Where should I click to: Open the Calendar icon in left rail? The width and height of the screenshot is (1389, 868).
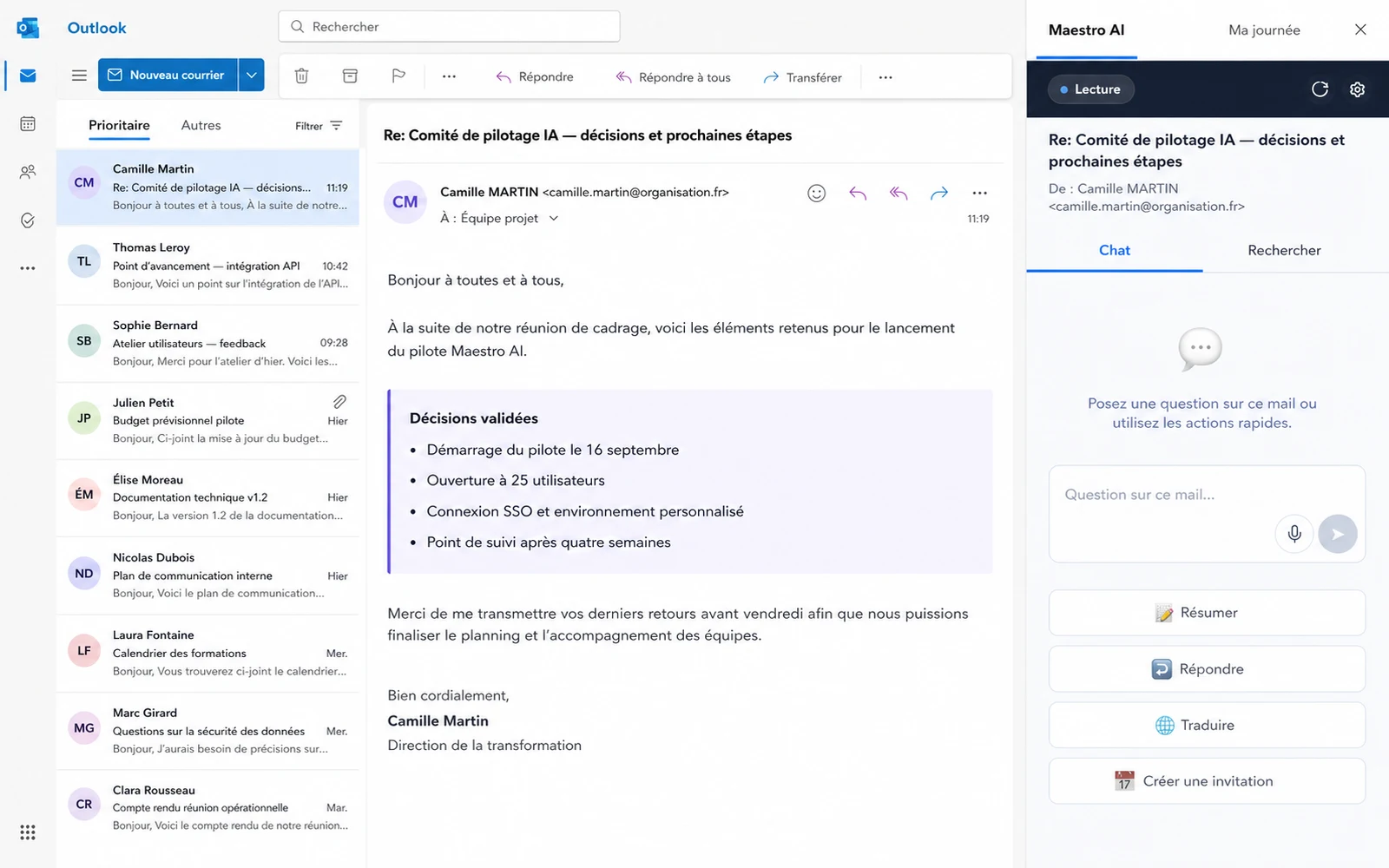coord(28,124)
